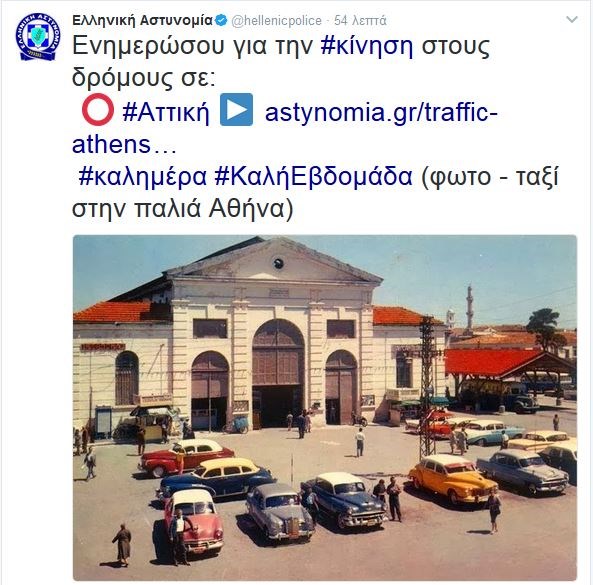The image size is (593, 585).
Task: Follow the #καλημέρα hashtag
Action: coord(143,177)
